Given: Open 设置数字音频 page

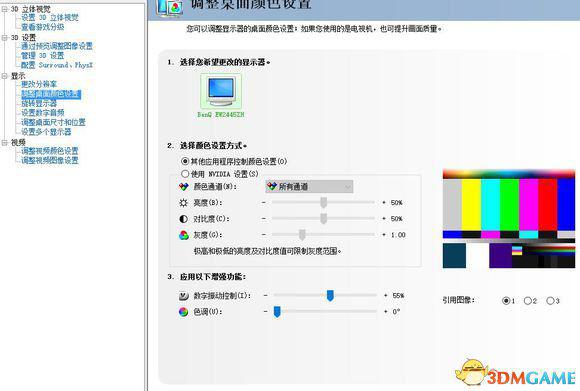Looking at the screenshot, I should [43, 112].
